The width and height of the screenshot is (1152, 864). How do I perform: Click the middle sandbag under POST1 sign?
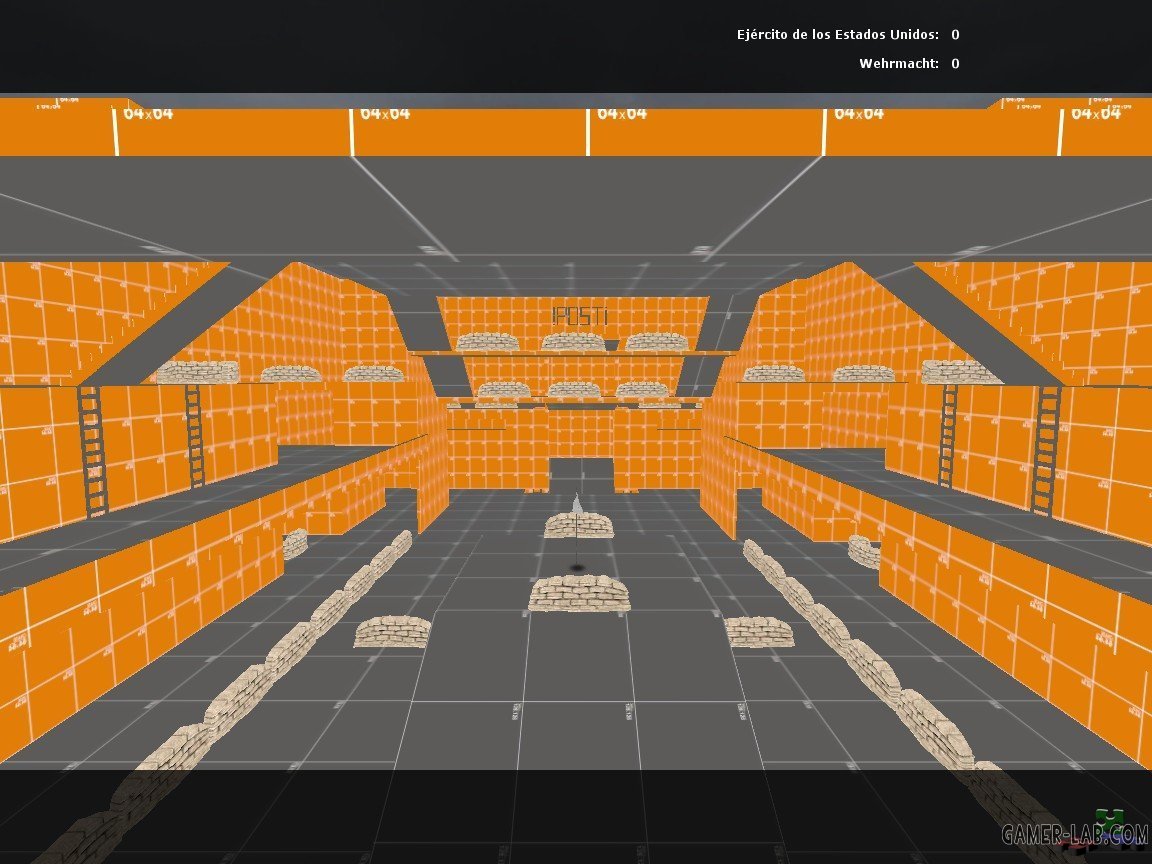[x=572, y=342]
